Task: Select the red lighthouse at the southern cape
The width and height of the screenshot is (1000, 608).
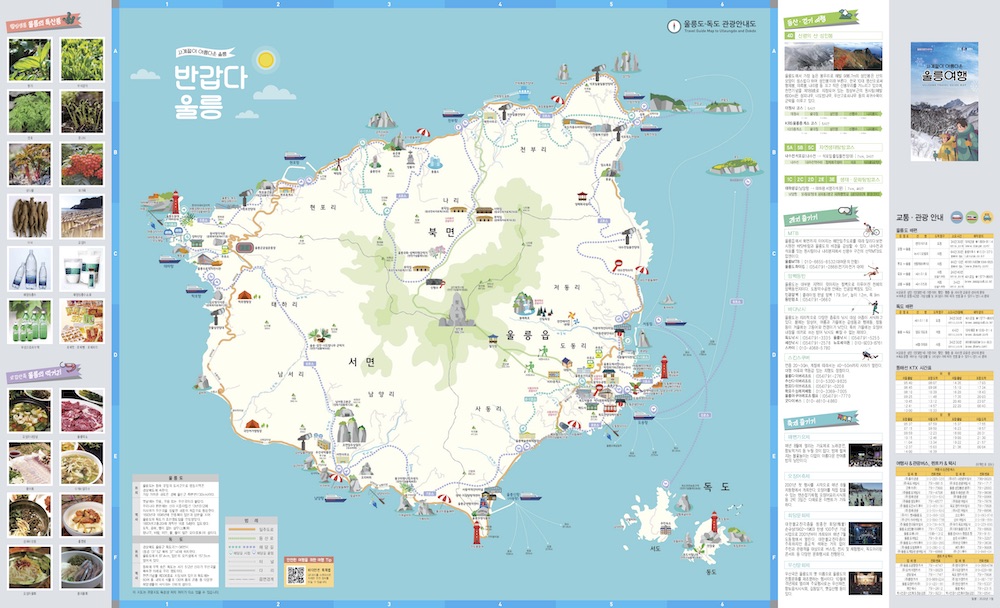Action: [x=476, y=532]
